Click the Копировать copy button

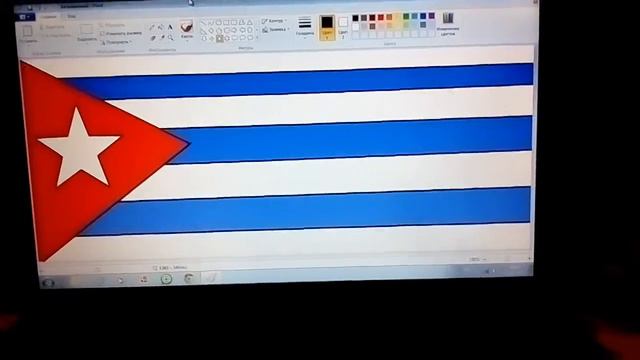[x=57, y=36]
